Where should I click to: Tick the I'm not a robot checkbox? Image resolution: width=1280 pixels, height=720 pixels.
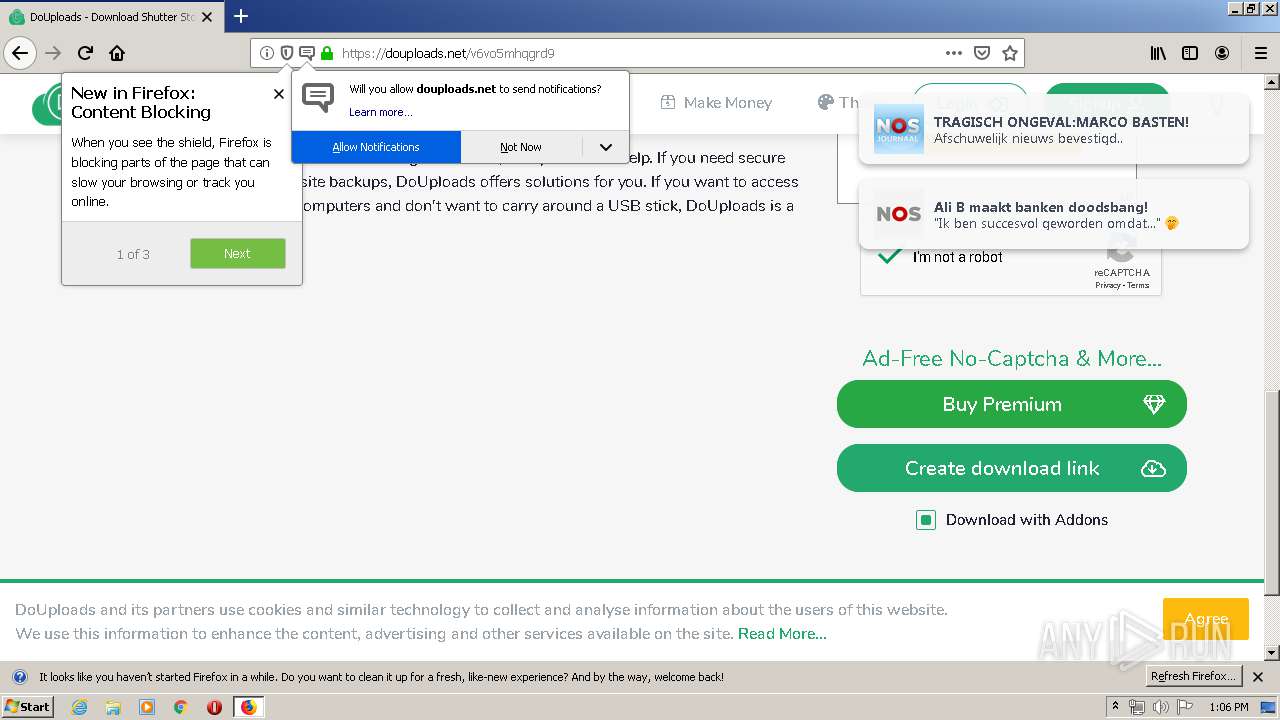click(889, 256)
